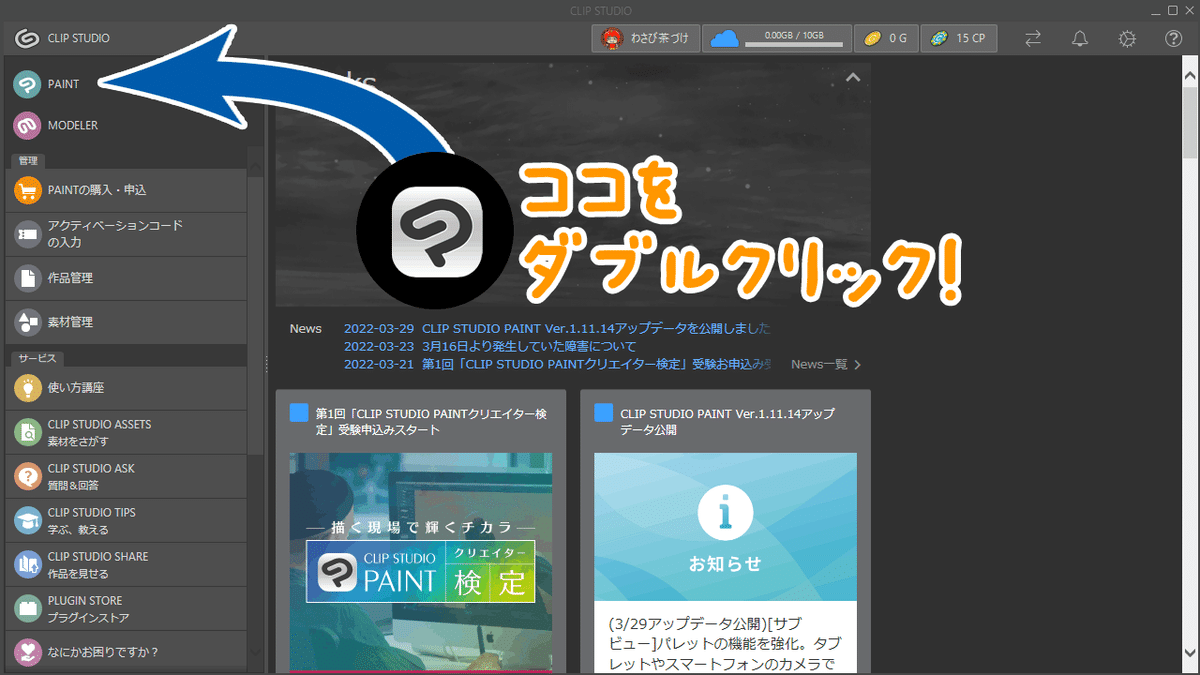Click date 2022-03-21 in news list
1200x675 pixels.
coord(378,364)
